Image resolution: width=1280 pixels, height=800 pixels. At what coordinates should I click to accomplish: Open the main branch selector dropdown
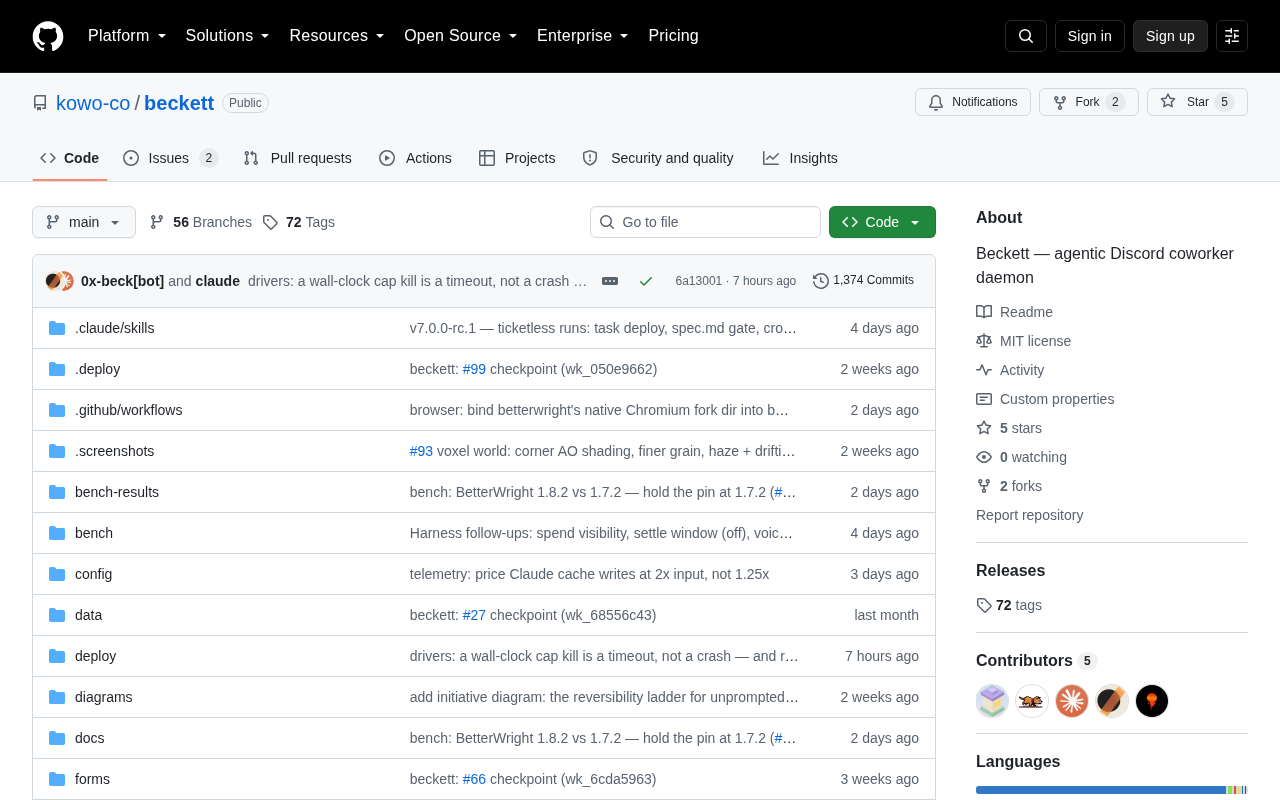tap(84, 222)
